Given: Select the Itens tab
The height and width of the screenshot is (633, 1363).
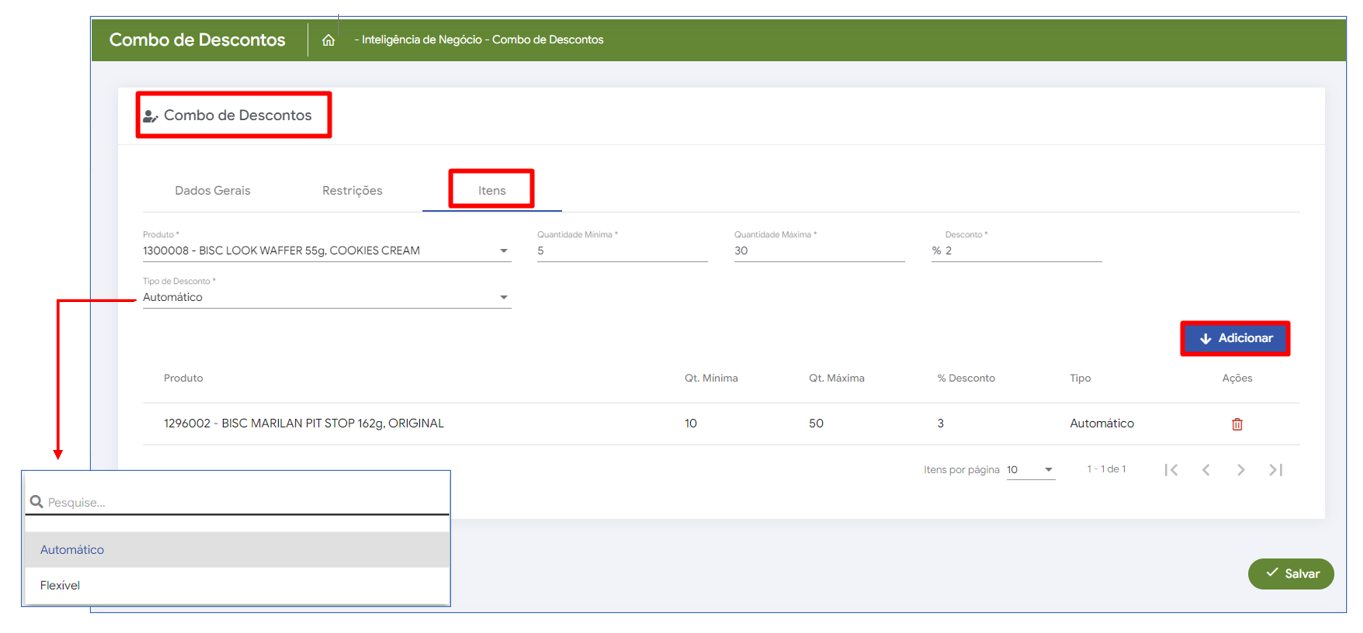Looking at the screenshot, I should [x=491, y=190].
